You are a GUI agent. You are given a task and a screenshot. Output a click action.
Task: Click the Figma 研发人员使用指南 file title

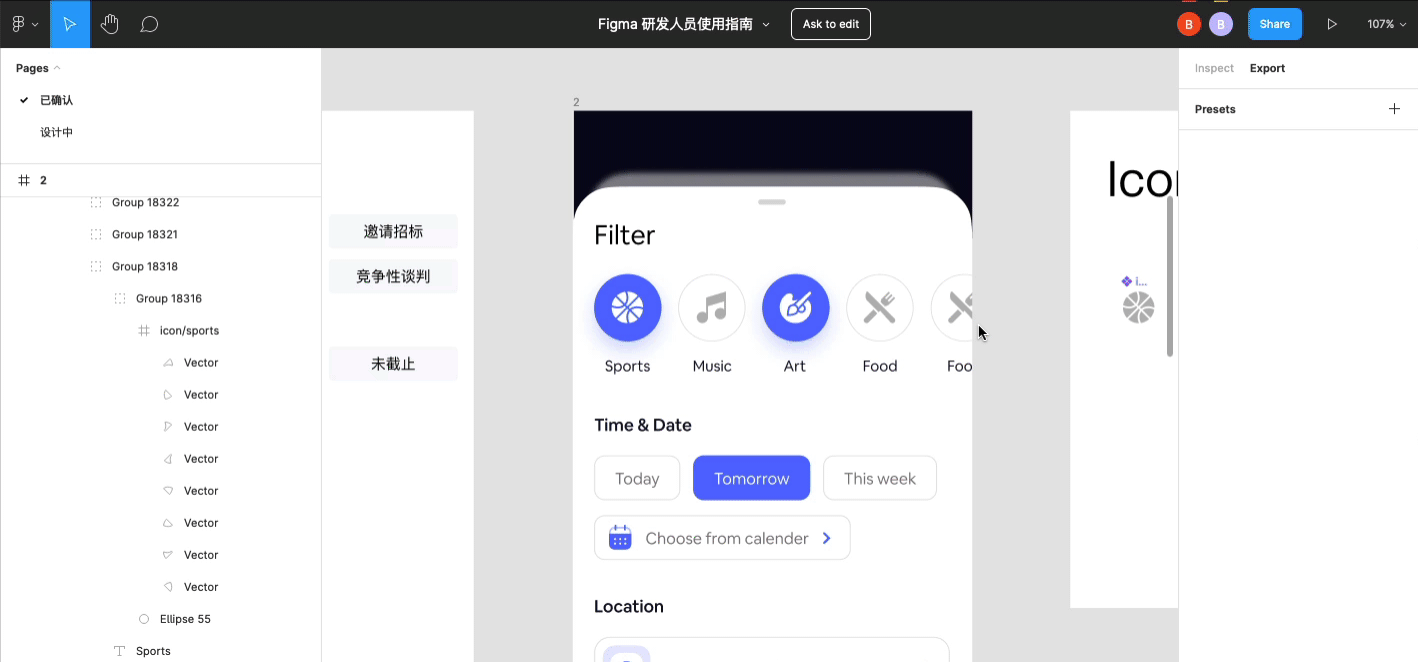(675, 24)
